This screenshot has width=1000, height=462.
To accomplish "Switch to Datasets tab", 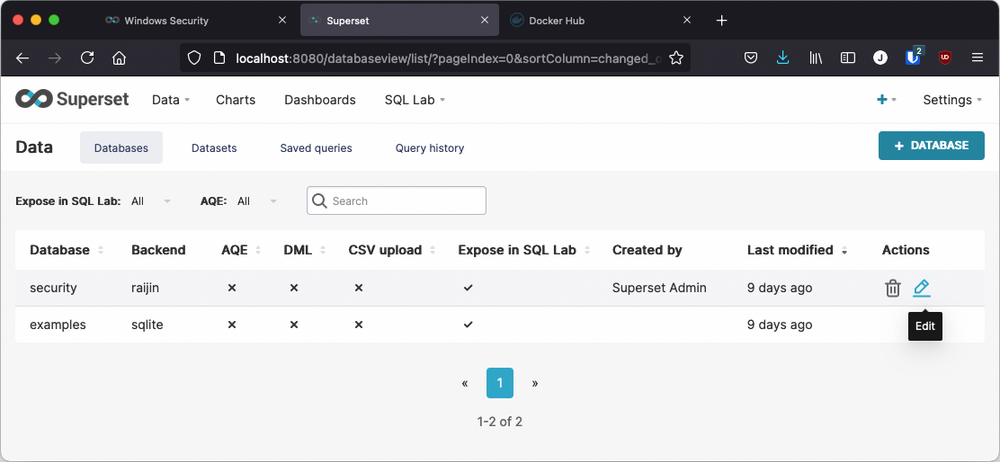I will [214, 147].
